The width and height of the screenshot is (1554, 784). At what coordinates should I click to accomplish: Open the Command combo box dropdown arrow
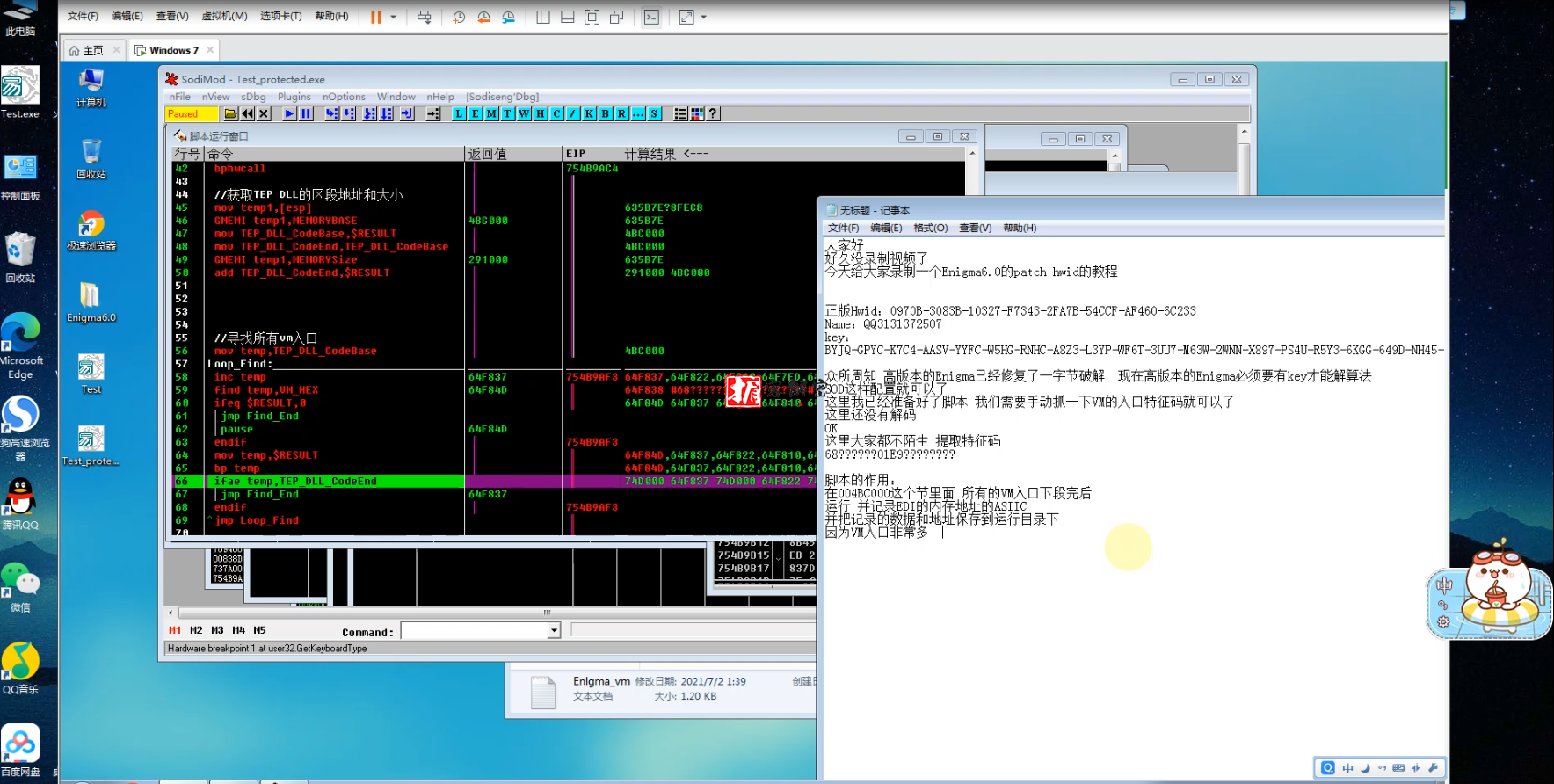[554, 630]
